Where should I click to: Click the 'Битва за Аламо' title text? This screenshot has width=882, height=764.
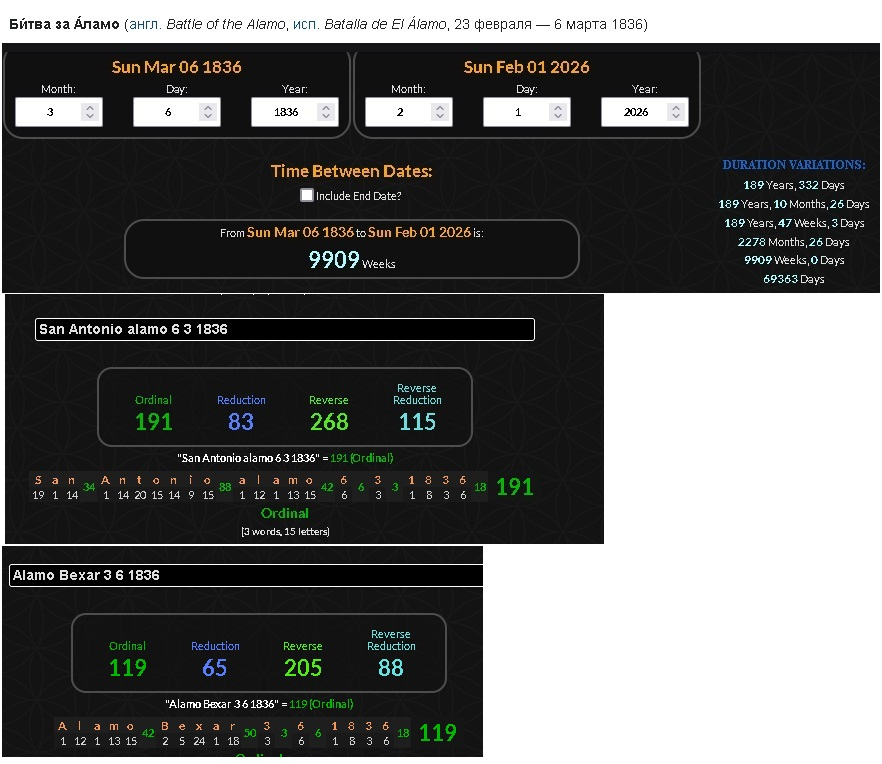64,24
